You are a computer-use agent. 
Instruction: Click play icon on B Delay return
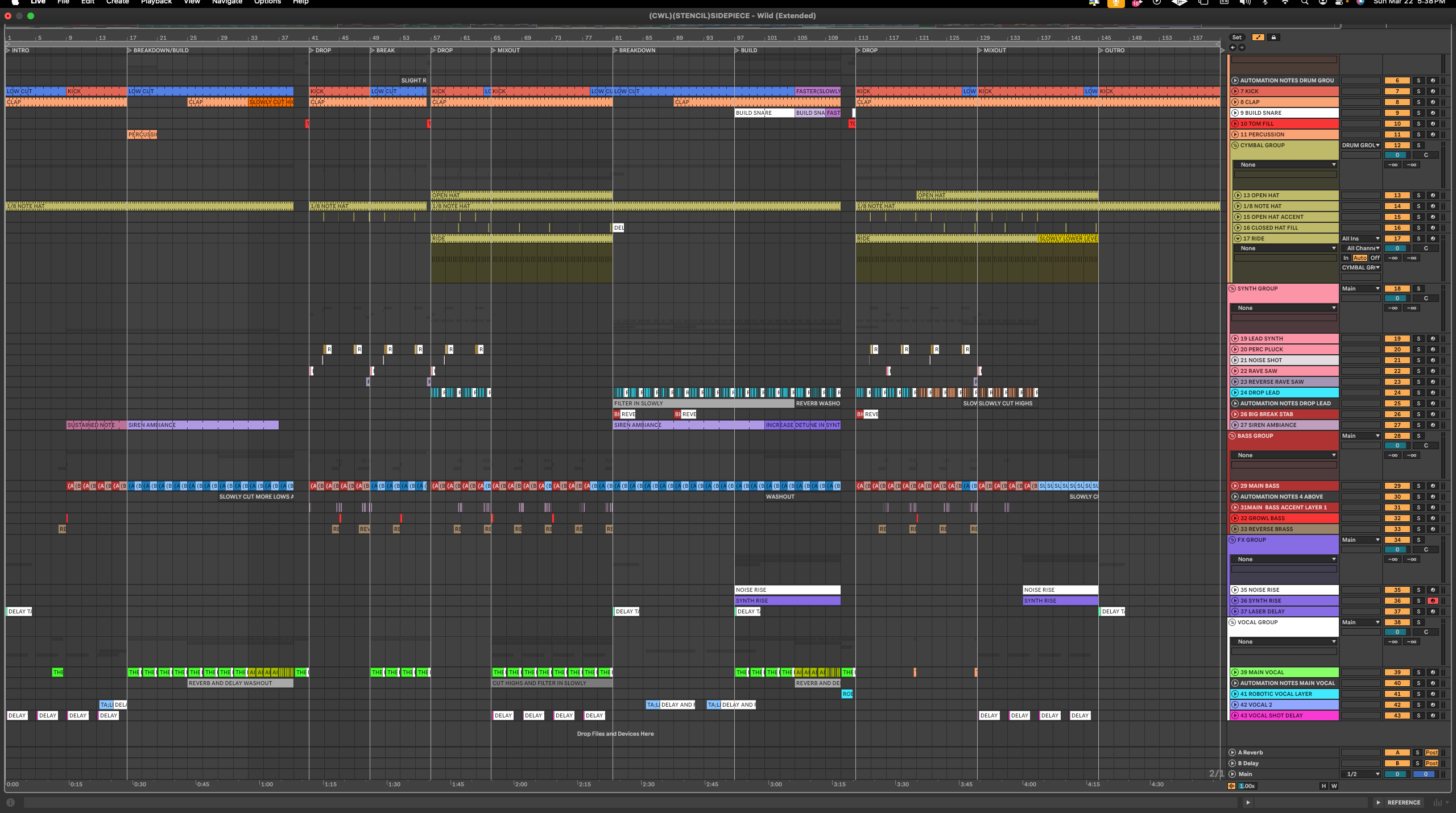[1232, 764]
